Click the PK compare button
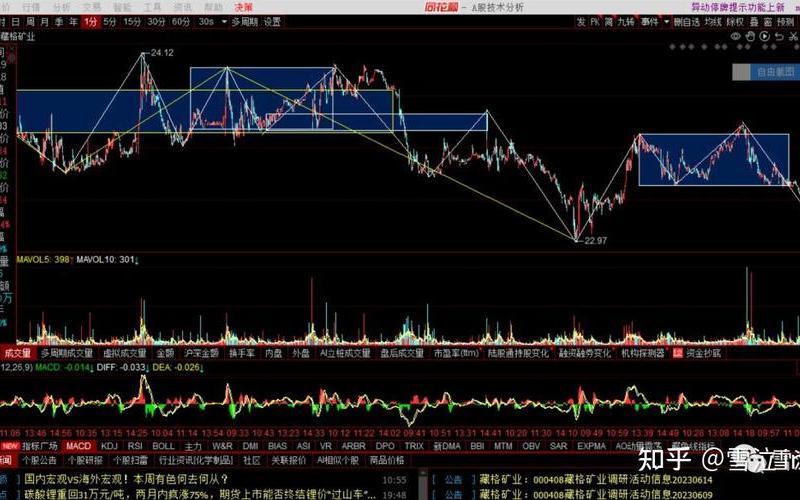This screenshot has width=800, height=500. [x=595, y=22]
